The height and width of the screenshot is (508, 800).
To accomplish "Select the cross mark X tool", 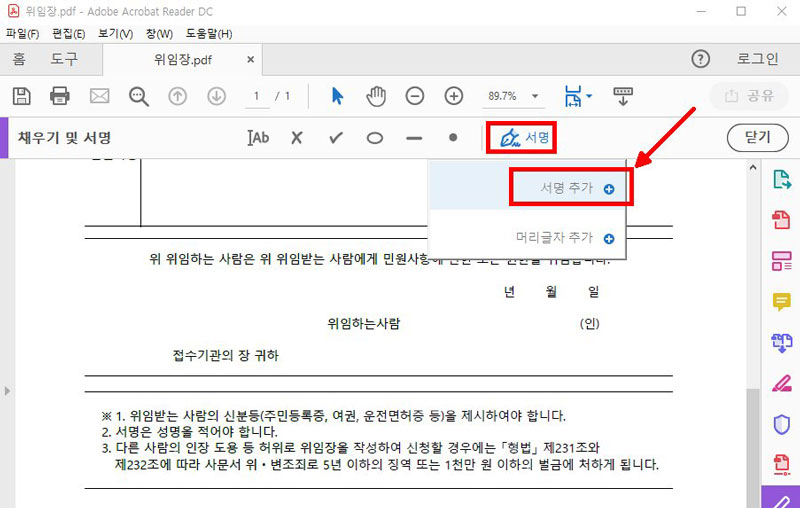I will (297, 138).
